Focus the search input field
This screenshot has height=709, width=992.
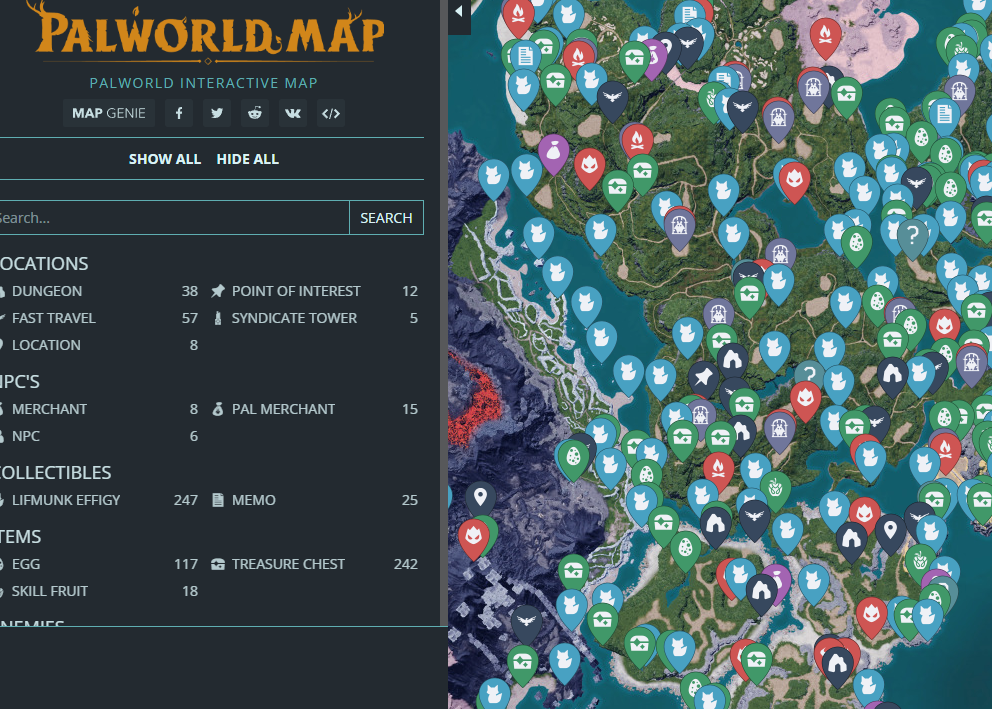click(x=170, y=218)
